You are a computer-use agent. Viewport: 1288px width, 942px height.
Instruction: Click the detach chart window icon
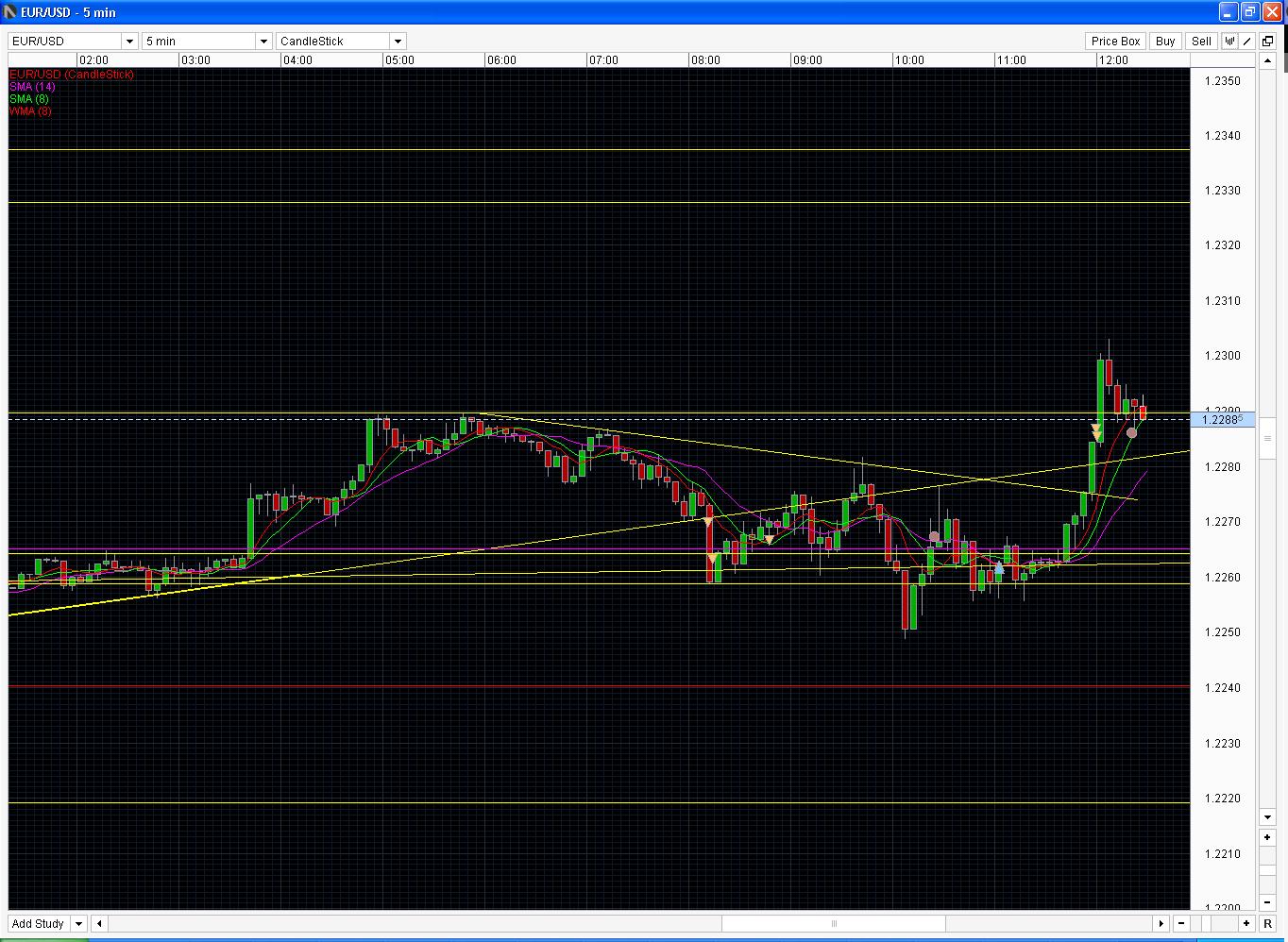coord(1267,41)
